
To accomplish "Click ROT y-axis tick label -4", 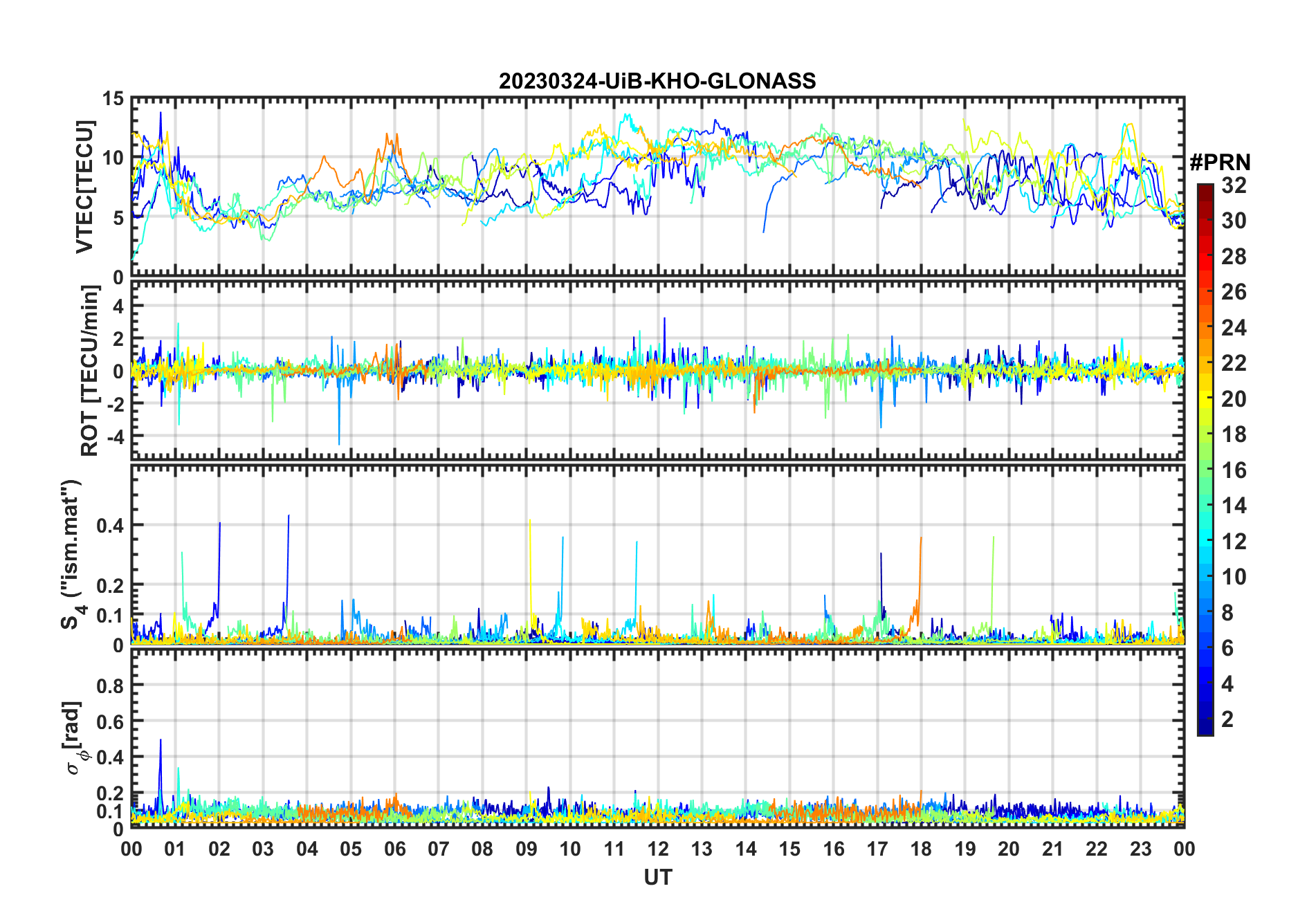I will click(x=115, y=437).
